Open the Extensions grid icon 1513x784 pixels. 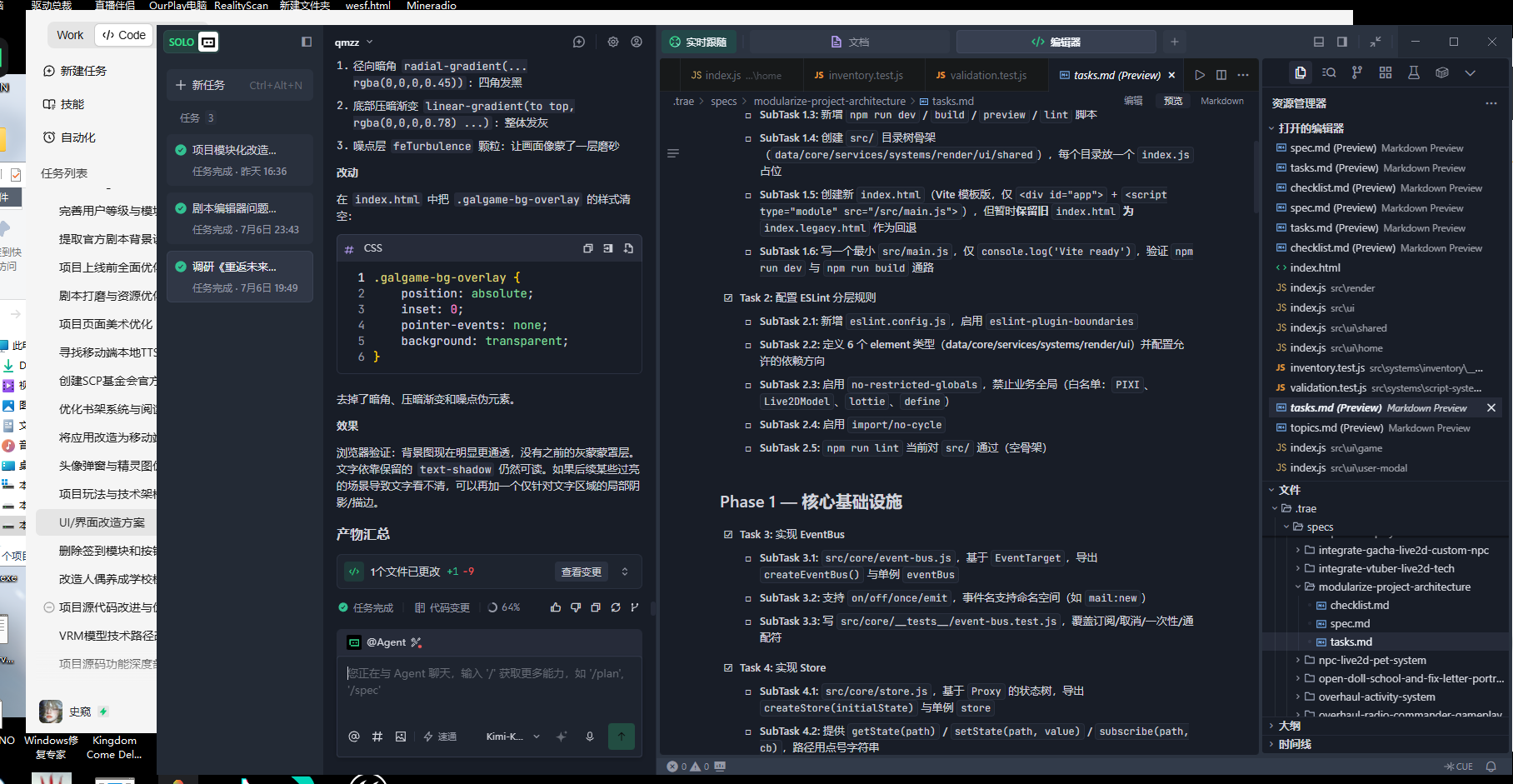pyautogui.click(x=1386, y=73)
